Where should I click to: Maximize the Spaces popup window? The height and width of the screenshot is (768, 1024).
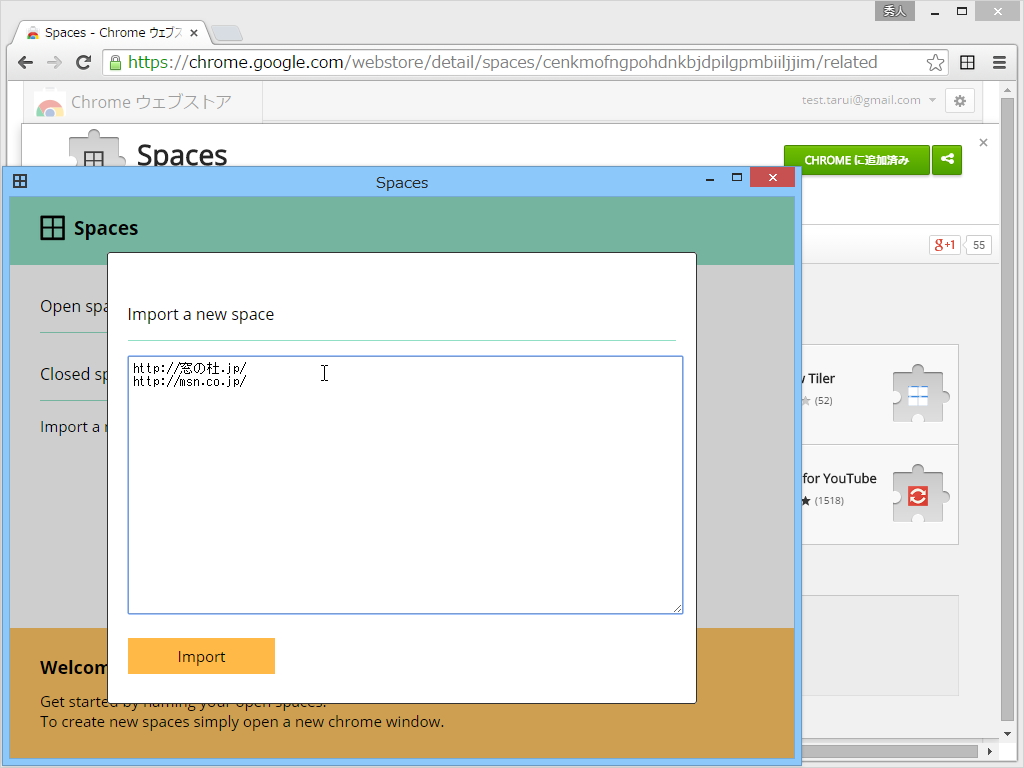[x=737, y=178]
